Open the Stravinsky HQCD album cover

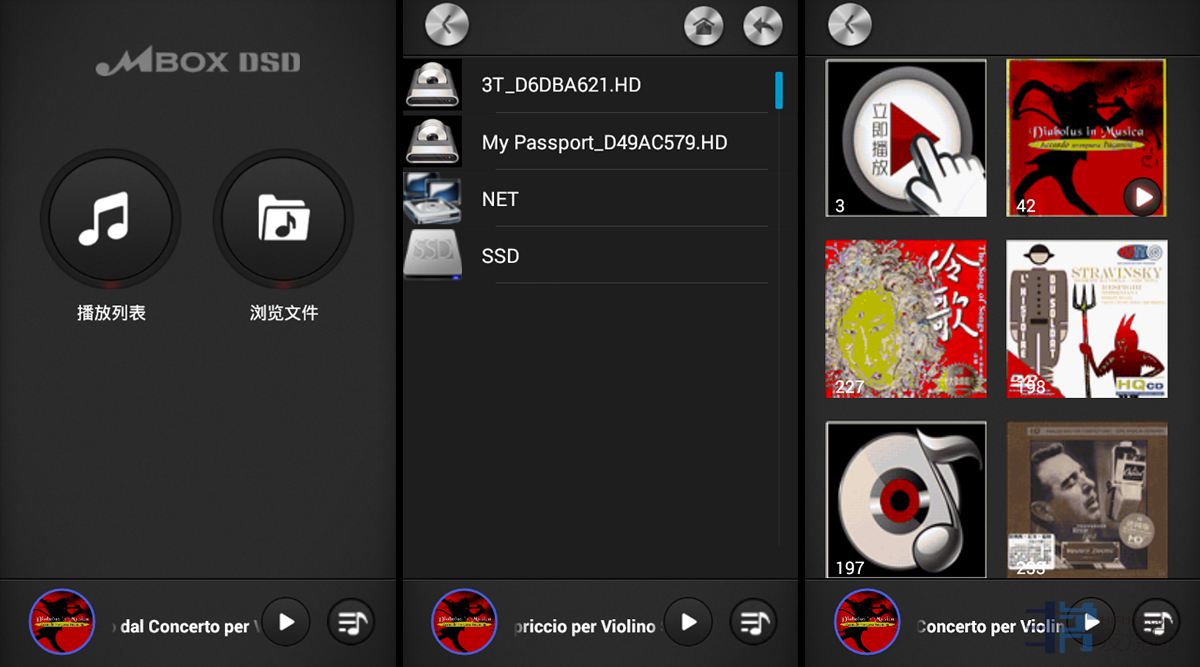pos(1086,319)
